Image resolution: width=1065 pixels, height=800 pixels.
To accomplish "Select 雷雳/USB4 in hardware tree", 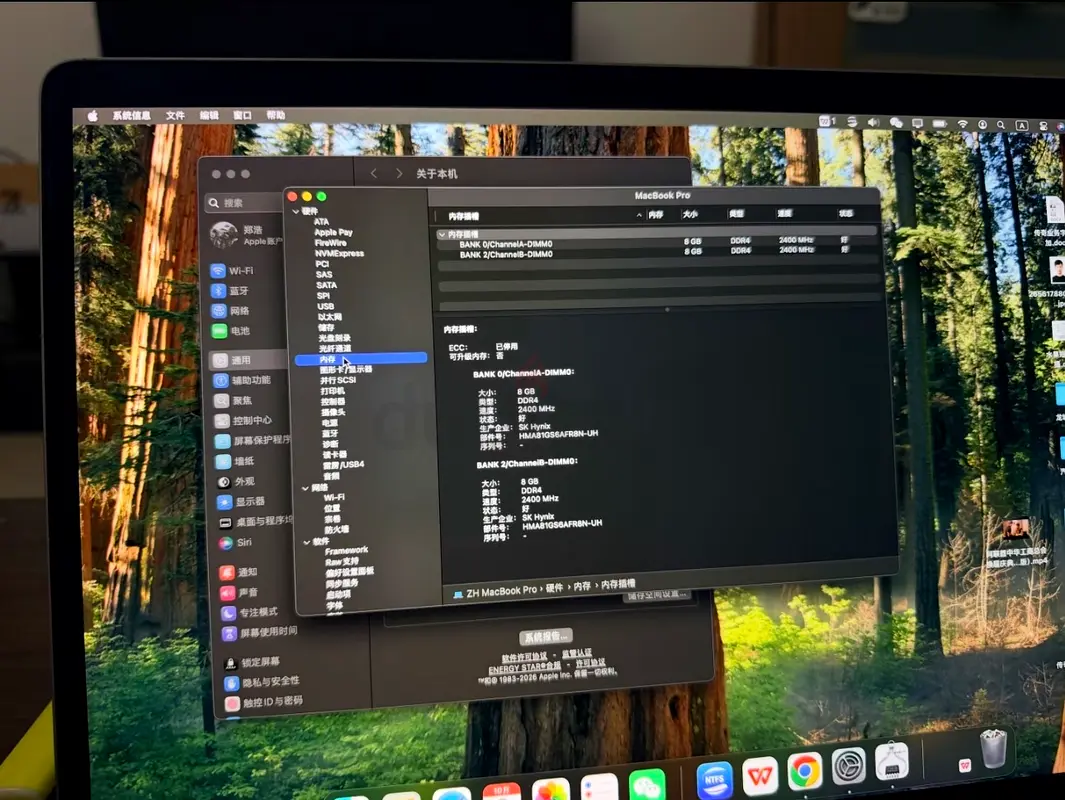I will 344,465.
